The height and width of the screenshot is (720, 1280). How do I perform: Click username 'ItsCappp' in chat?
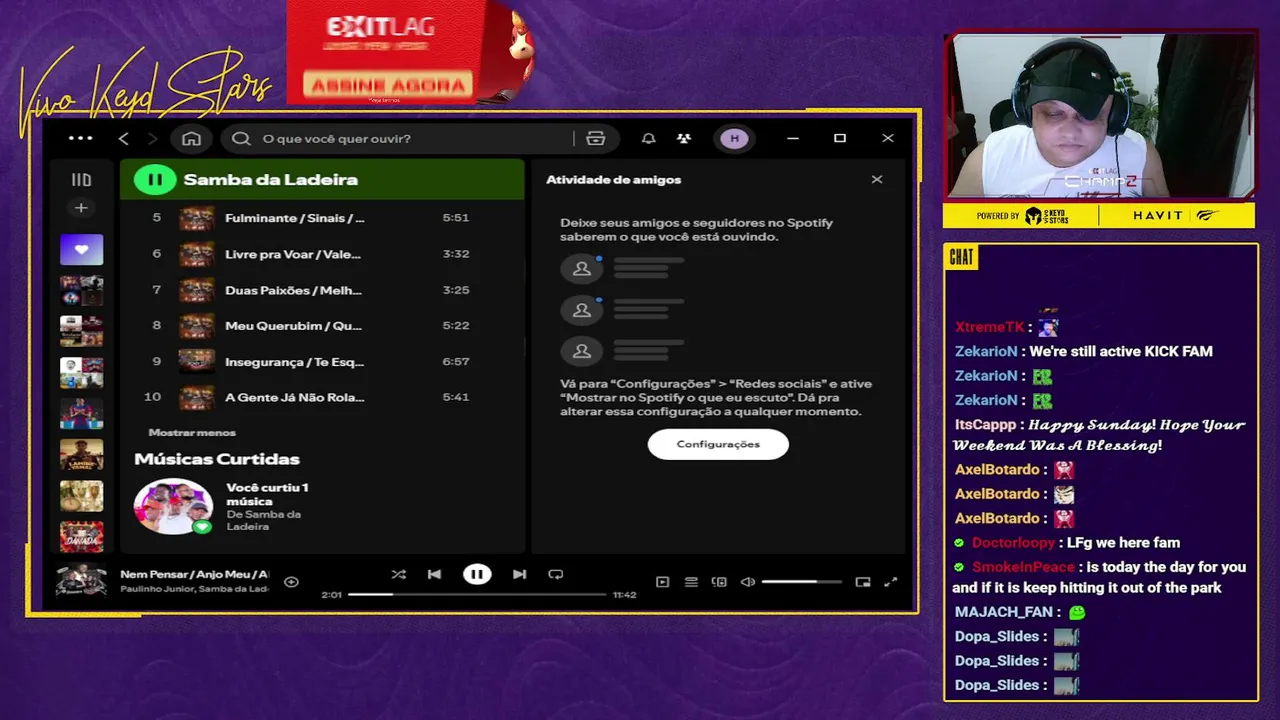986,425
